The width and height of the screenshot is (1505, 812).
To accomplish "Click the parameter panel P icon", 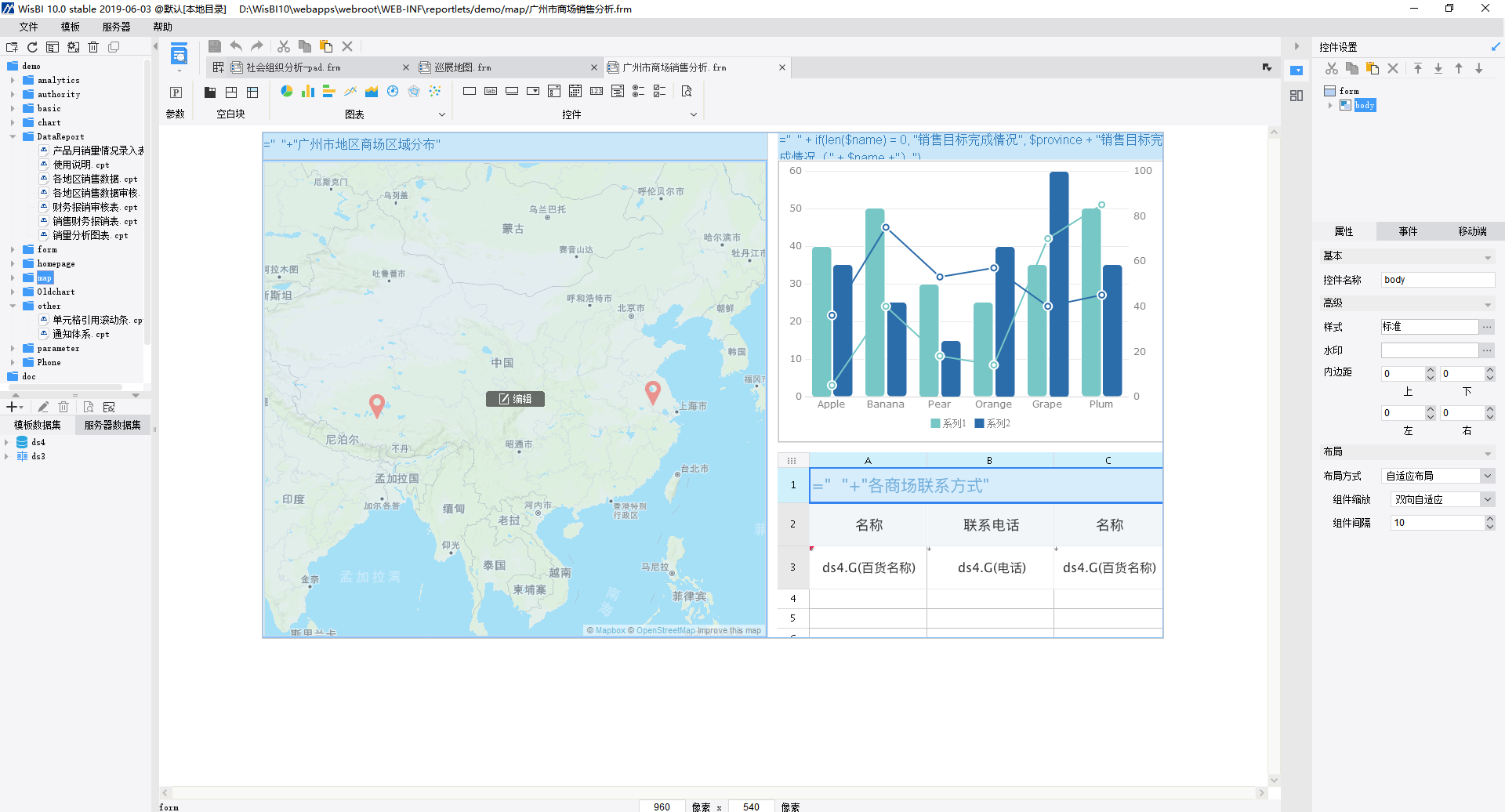I will click(x=176, y=92).
